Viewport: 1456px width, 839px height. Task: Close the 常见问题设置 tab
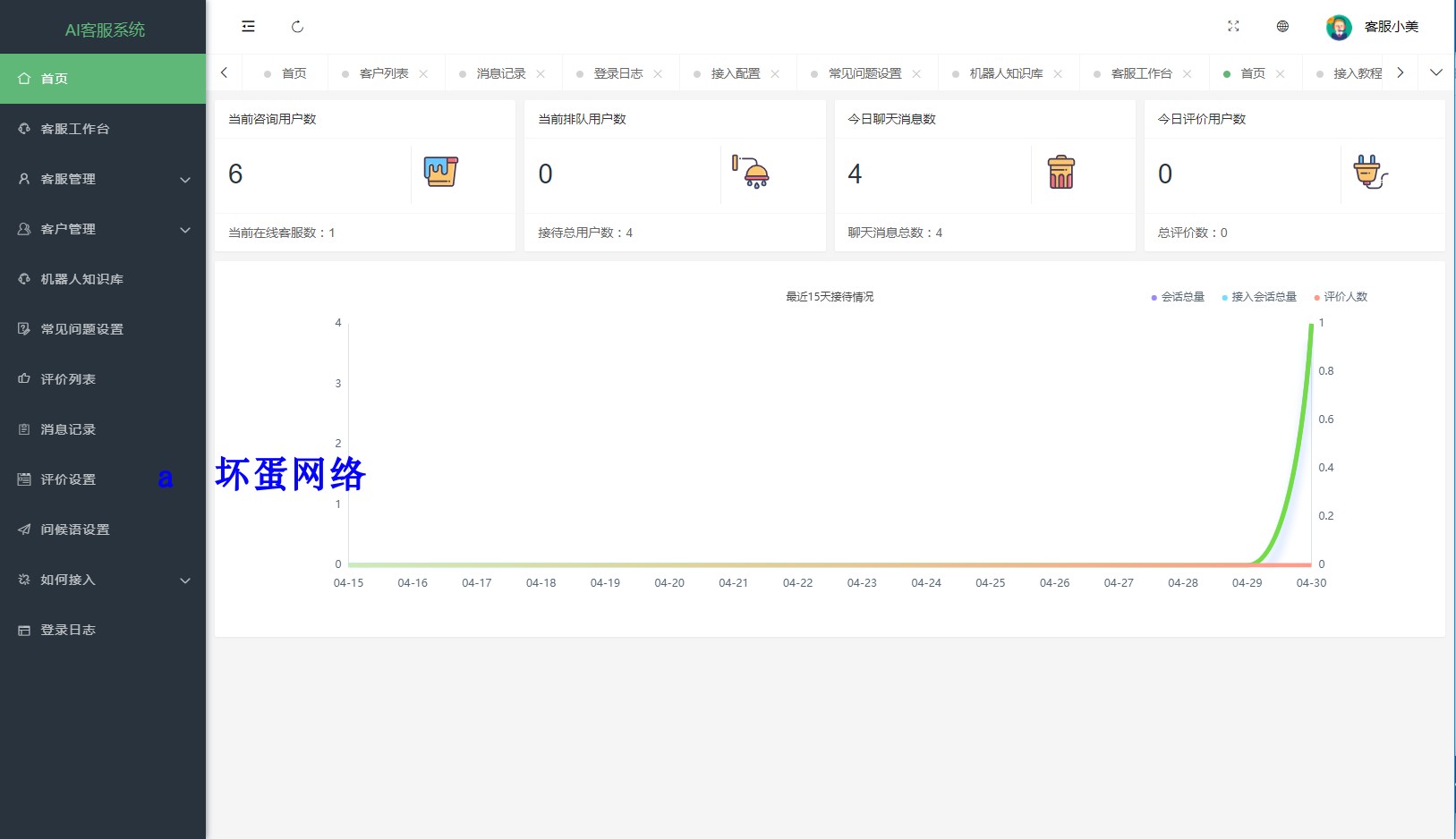[x=916, y=73]
